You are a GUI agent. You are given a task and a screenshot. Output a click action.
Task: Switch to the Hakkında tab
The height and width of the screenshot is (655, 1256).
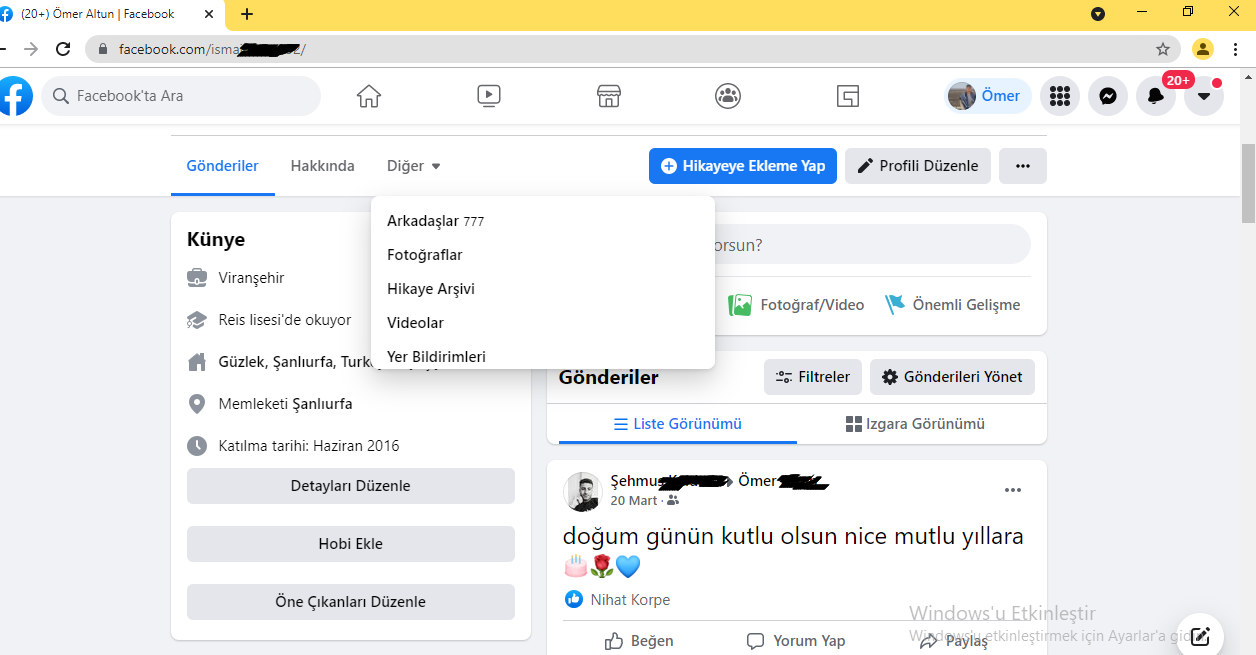[x=323, y=166]
